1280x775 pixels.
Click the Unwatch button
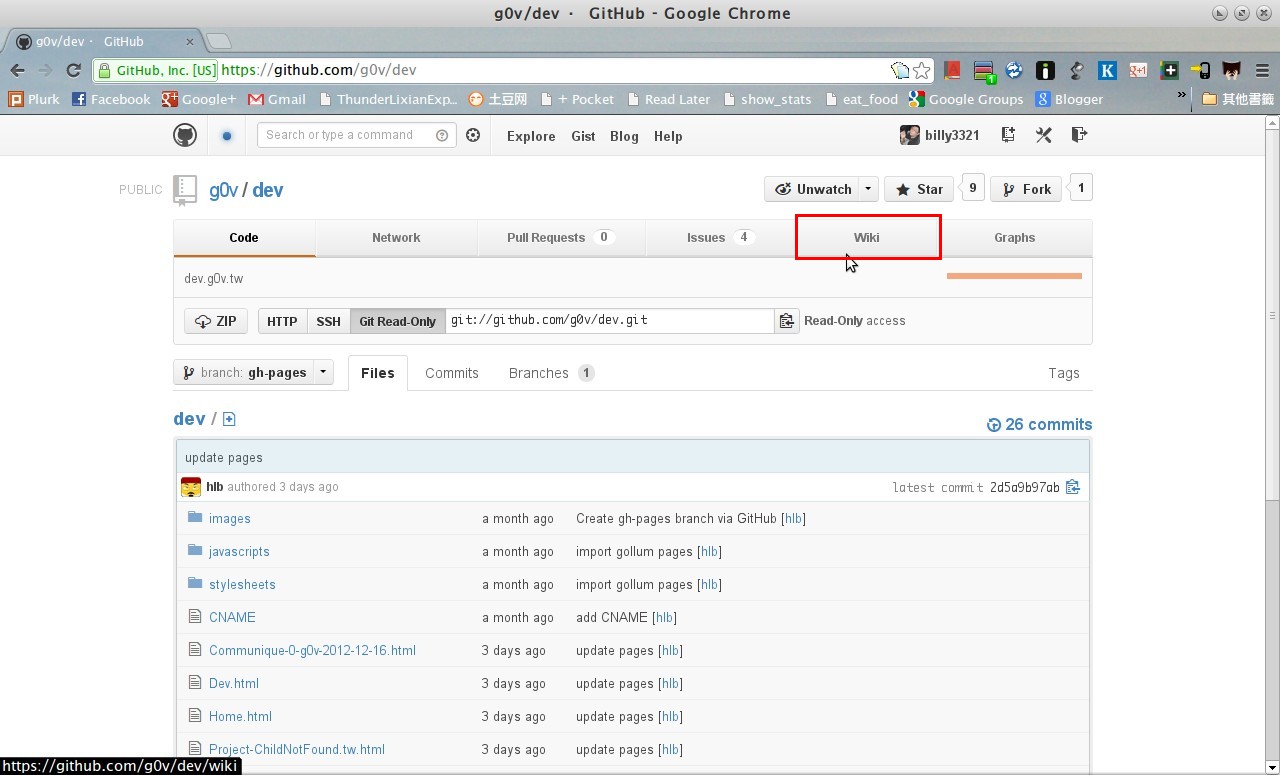click(x=812, y=189)
